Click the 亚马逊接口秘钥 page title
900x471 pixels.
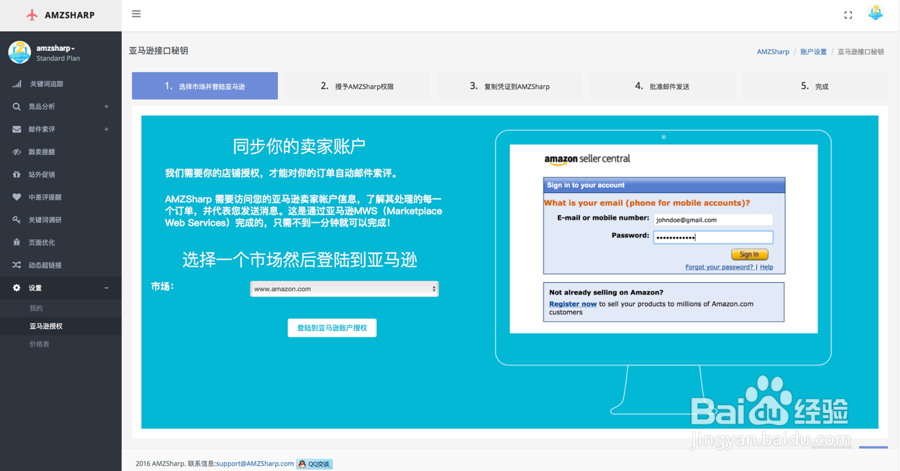pyautogui.click(x=158, y=50)
